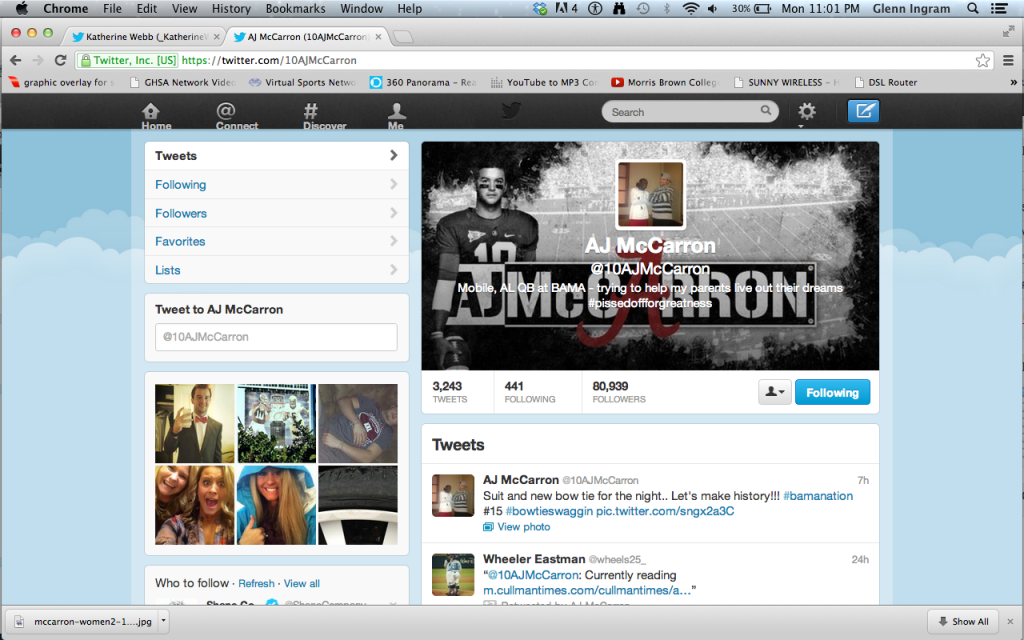Click the compose new tweet icon
The image size is (1024, 640).
[862, 111]
